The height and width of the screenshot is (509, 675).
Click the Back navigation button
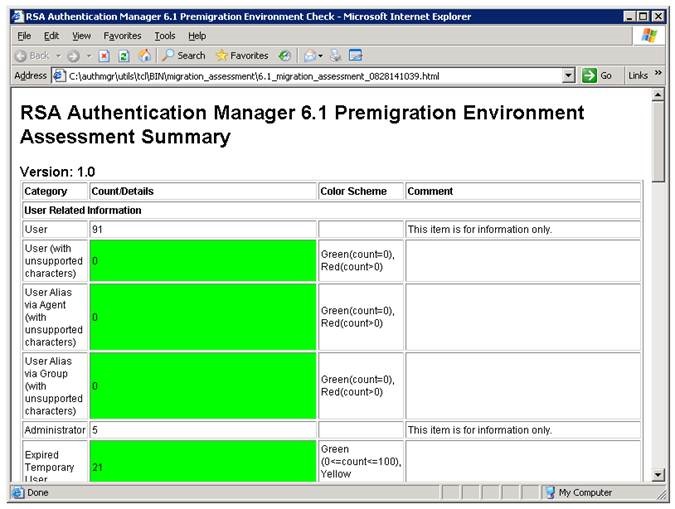32,56
